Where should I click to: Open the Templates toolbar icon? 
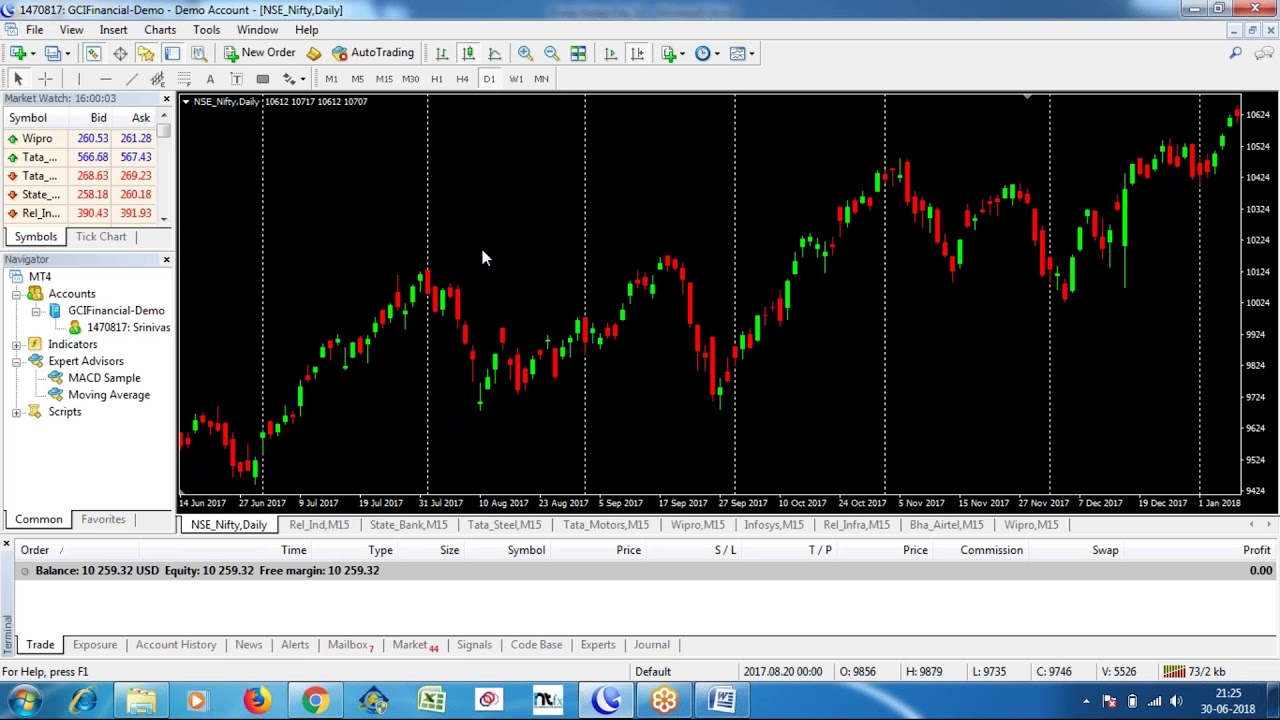[738, 53]
